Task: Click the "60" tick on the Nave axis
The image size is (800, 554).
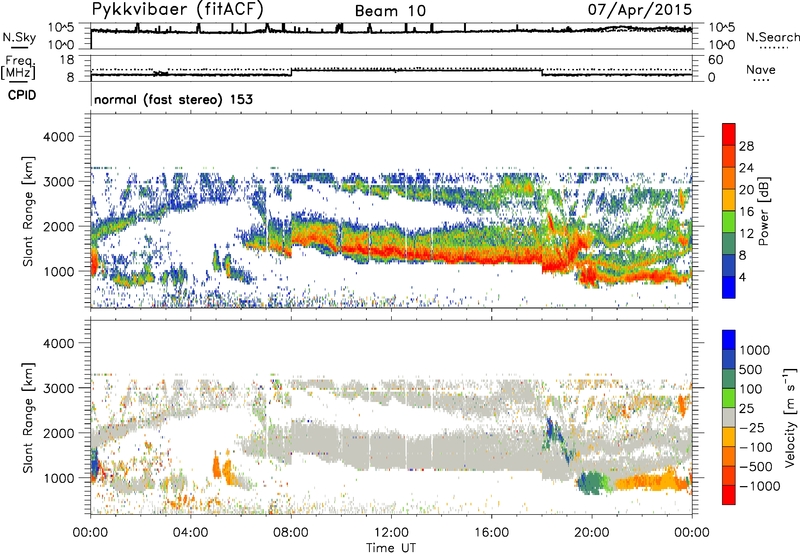Action: click(x=716, y=60)
